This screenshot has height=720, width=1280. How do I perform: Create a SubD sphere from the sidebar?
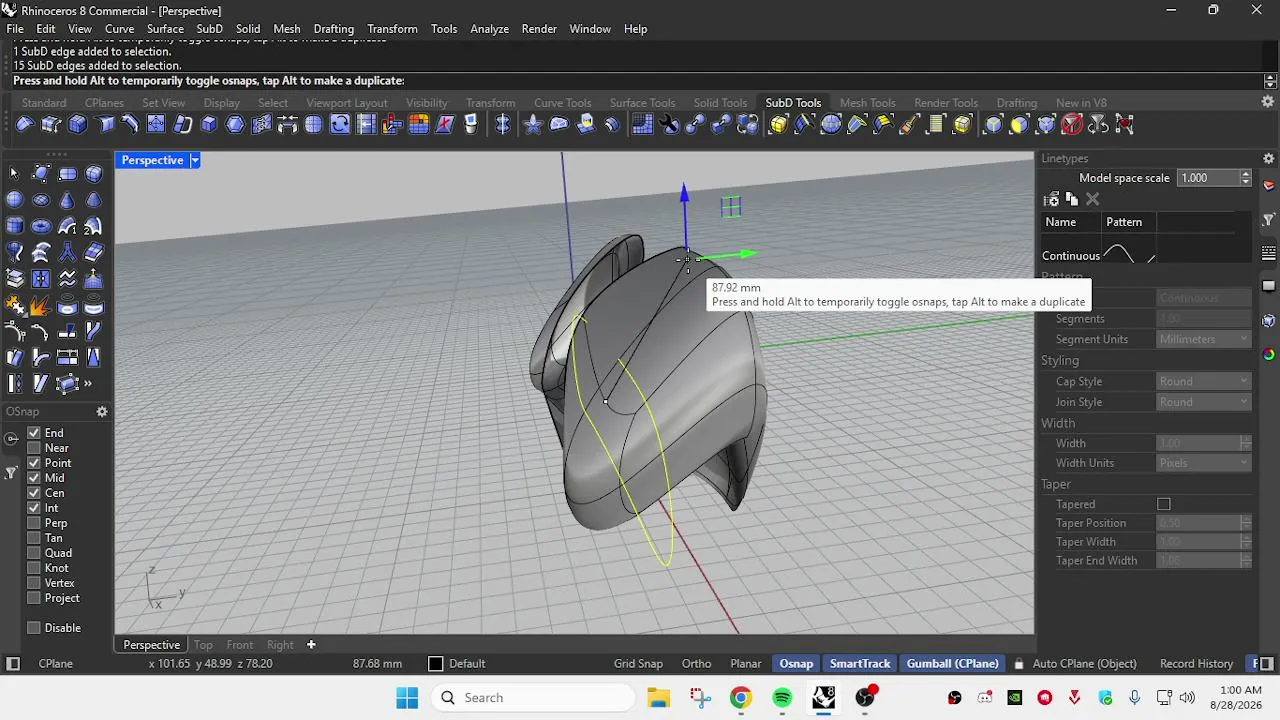[x=14, y=200]
